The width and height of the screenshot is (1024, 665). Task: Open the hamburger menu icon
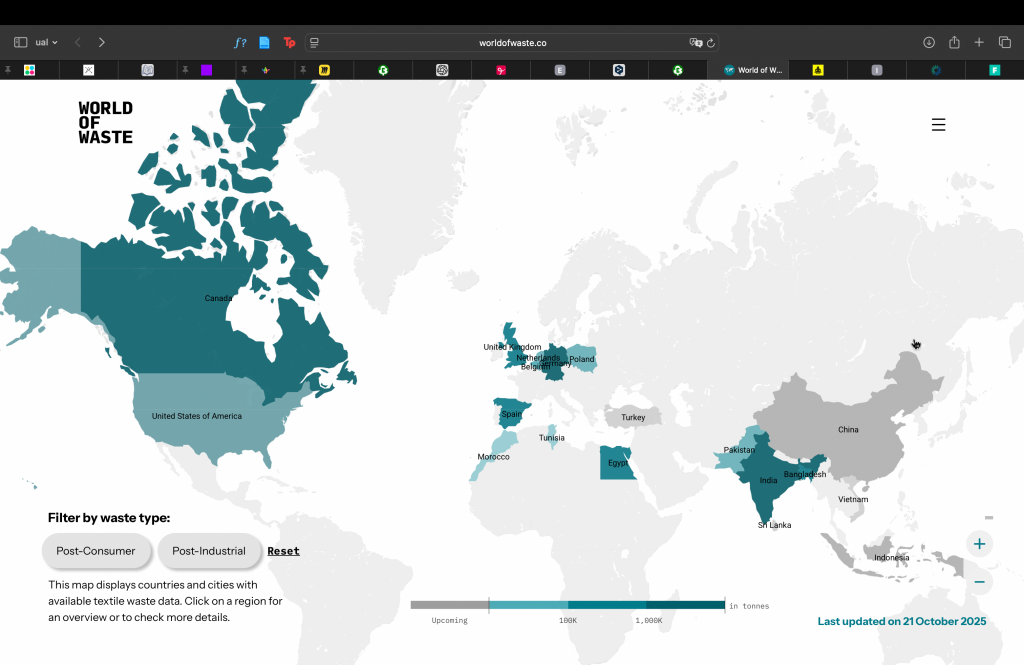click(938, 125)
